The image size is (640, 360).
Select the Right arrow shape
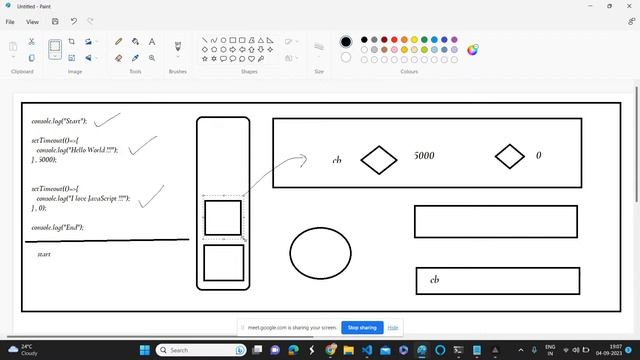coord(233,49)
